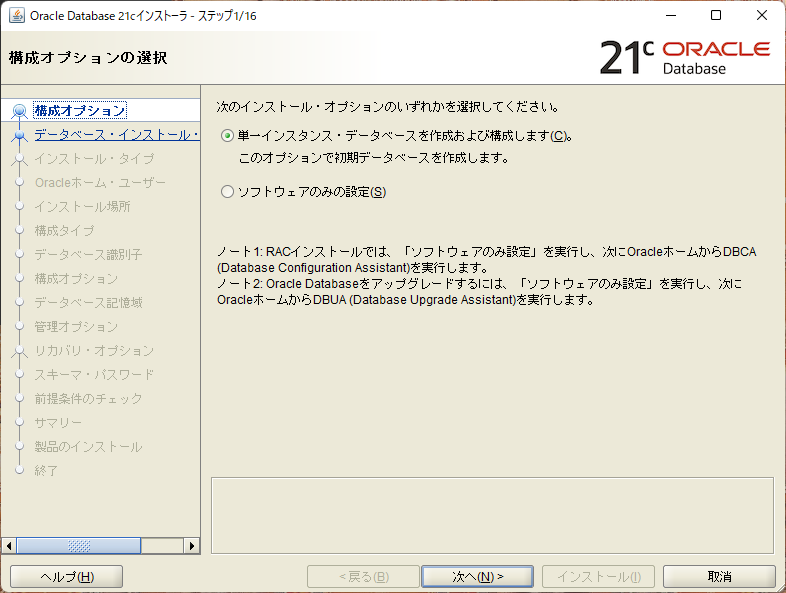This screenshot has width=786, height=593.
Task: Click left arrow of sidebar horizontal scrollbar
Action: click(9, 545)
